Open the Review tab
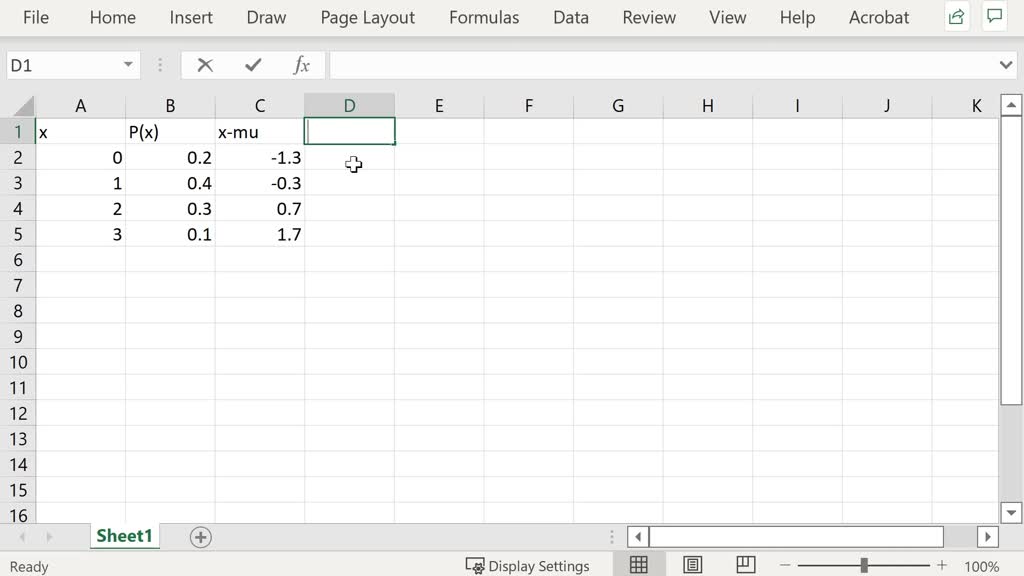This screenshot has width=1024, height=576. (x=649, y=18)
